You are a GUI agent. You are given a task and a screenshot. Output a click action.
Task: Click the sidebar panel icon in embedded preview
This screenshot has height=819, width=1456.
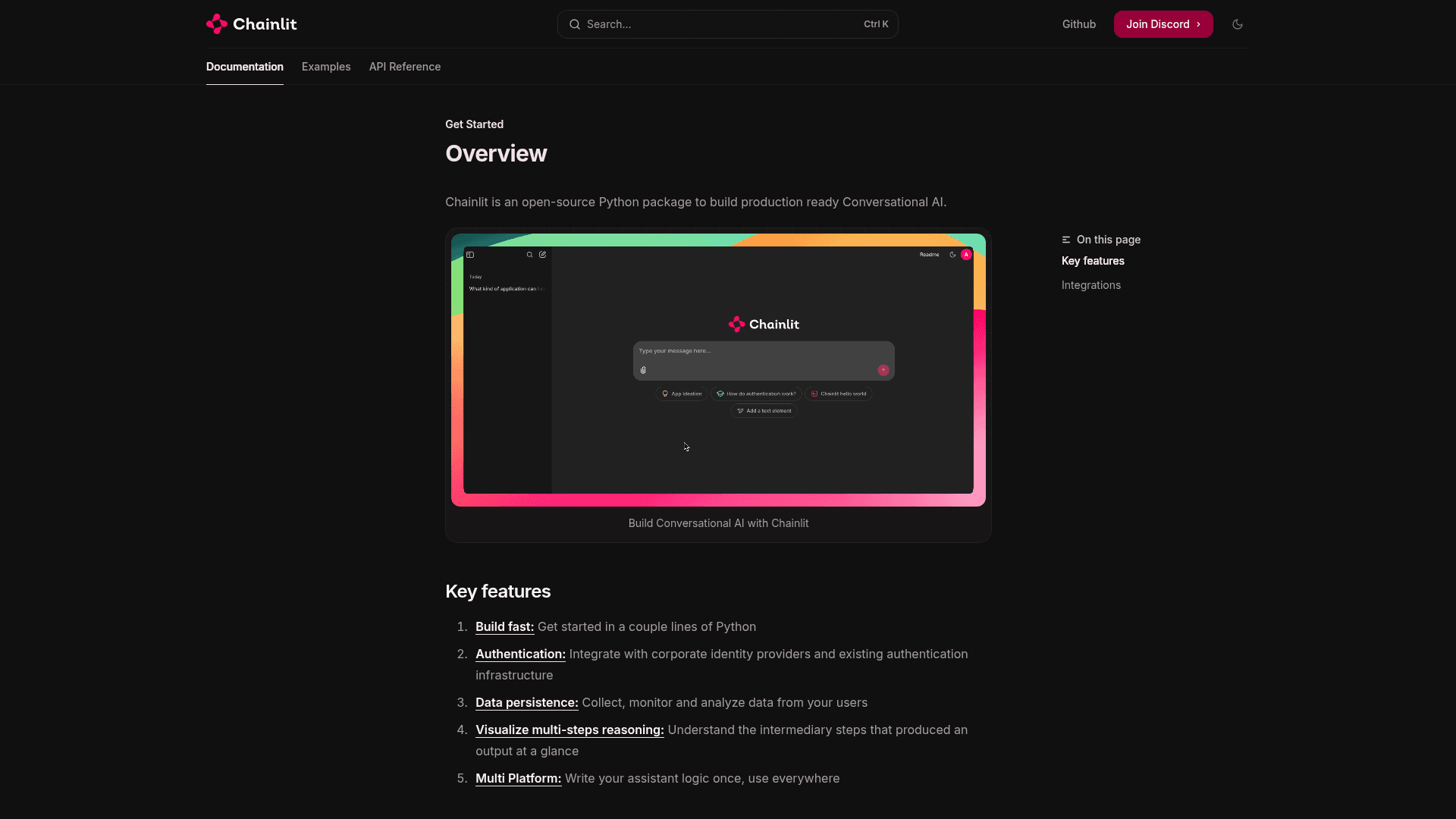(470, 255)
